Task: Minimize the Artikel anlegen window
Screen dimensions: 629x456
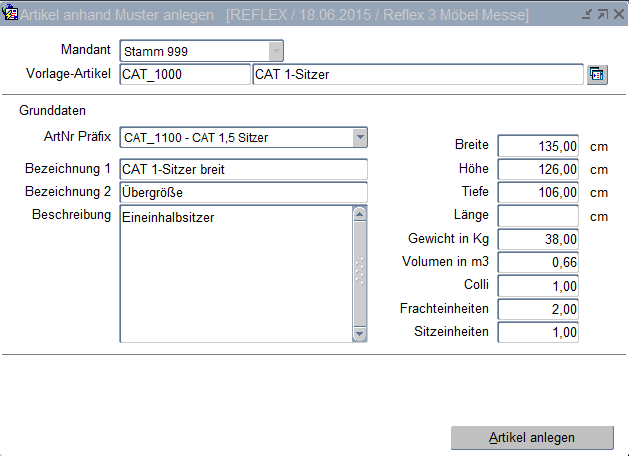Action: tap(587, 15)
